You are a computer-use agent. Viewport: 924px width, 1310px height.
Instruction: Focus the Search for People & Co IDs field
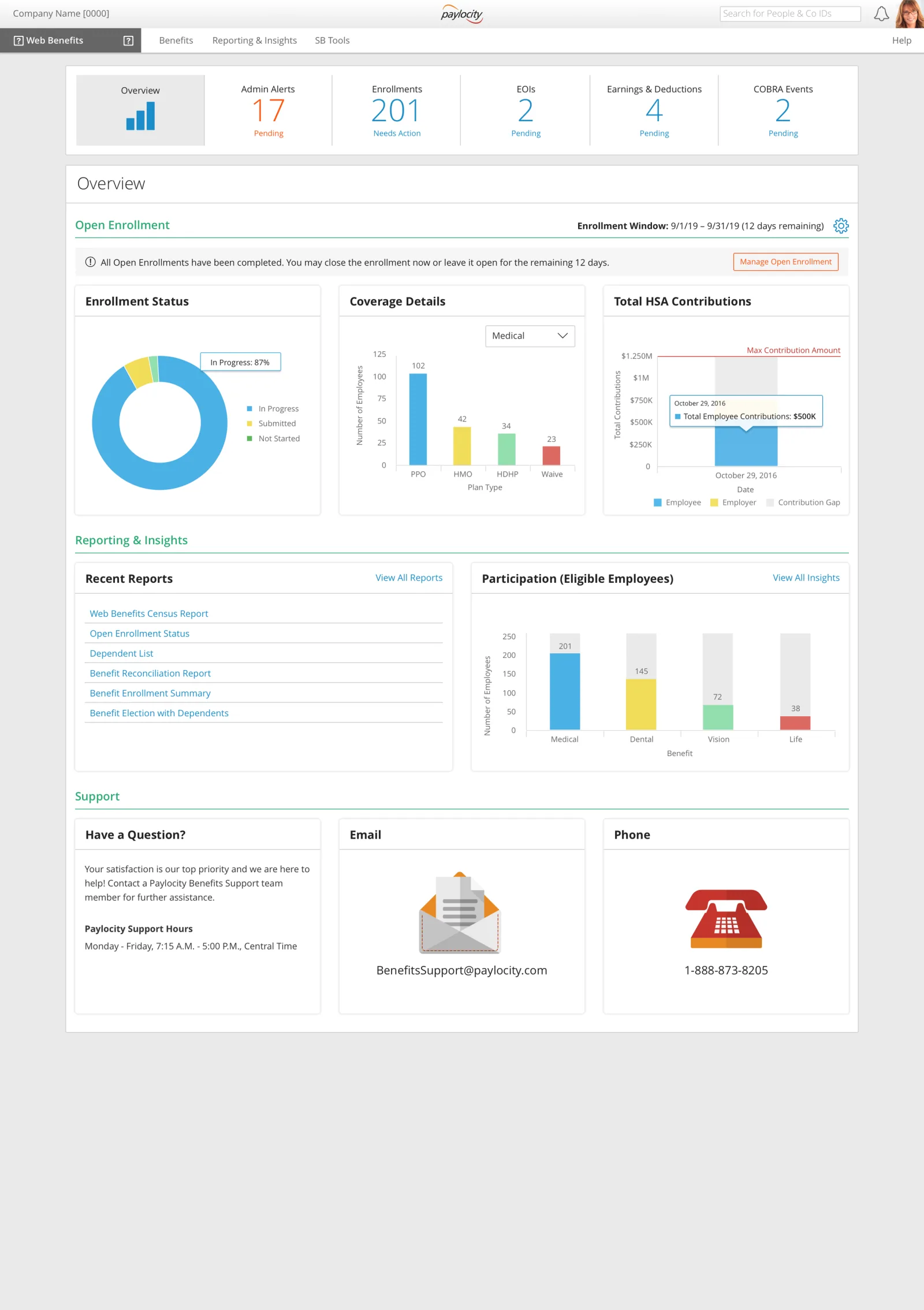click(790, 14)
